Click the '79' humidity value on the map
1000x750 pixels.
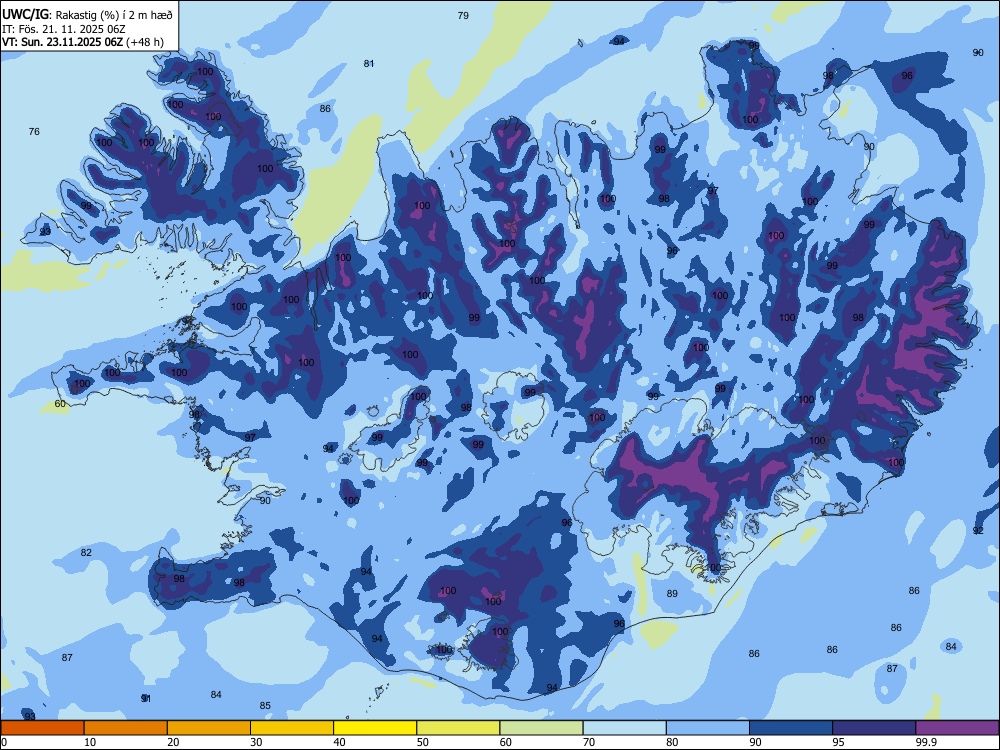click(464, 15)
